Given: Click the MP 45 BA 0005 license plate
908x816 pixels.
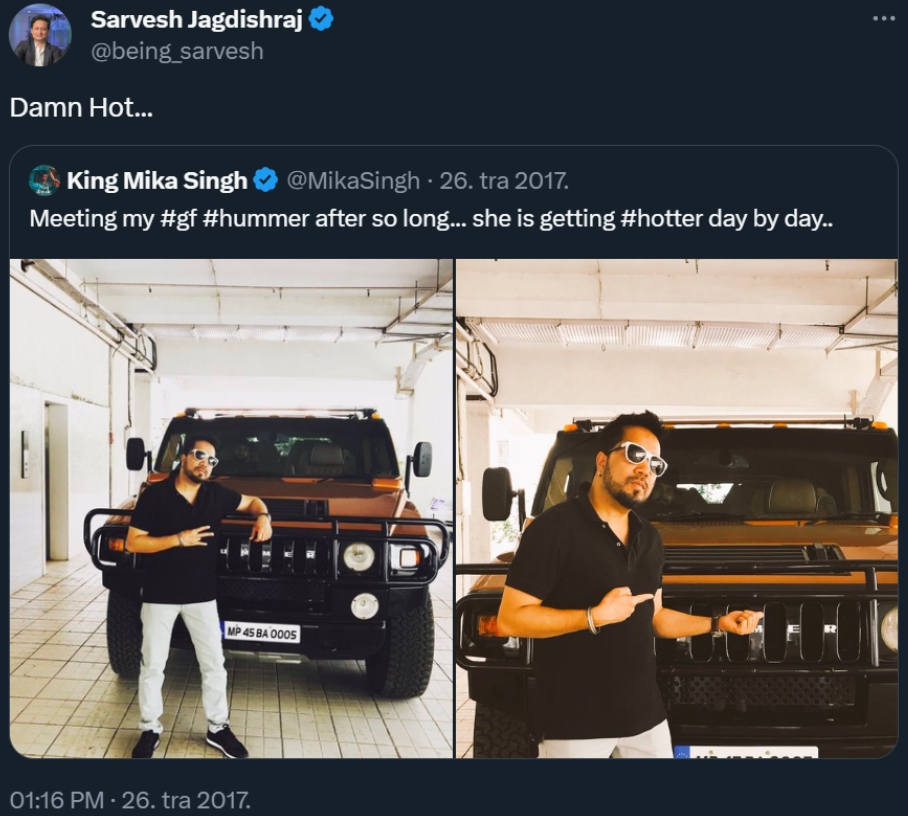Looking at the screenshot, I should coord(260,632).
